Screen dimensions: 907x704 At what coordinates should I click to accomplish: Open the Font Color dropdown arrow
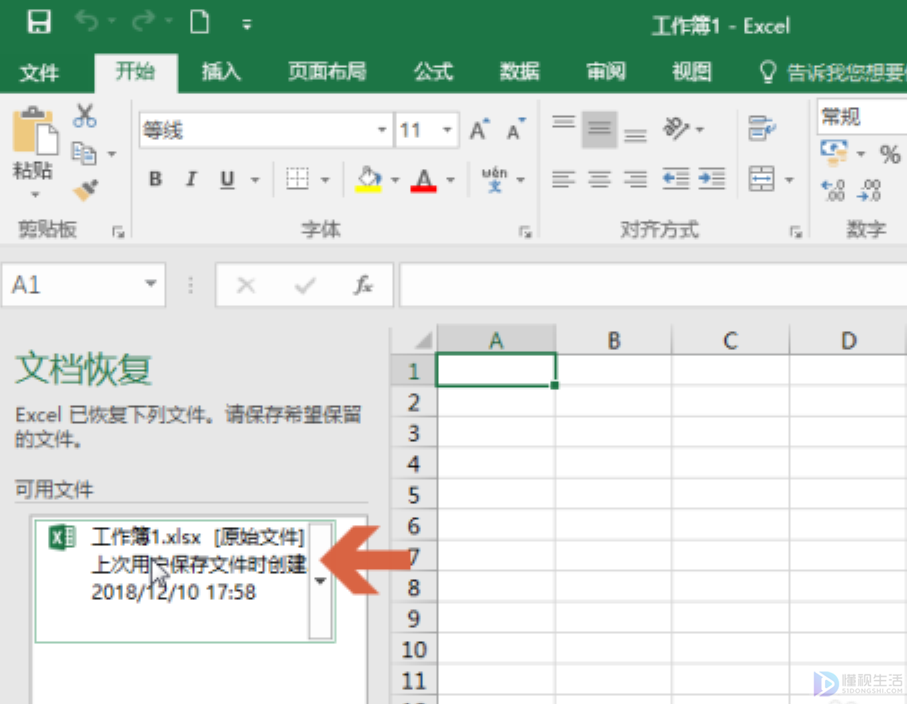tap(451, 180)
